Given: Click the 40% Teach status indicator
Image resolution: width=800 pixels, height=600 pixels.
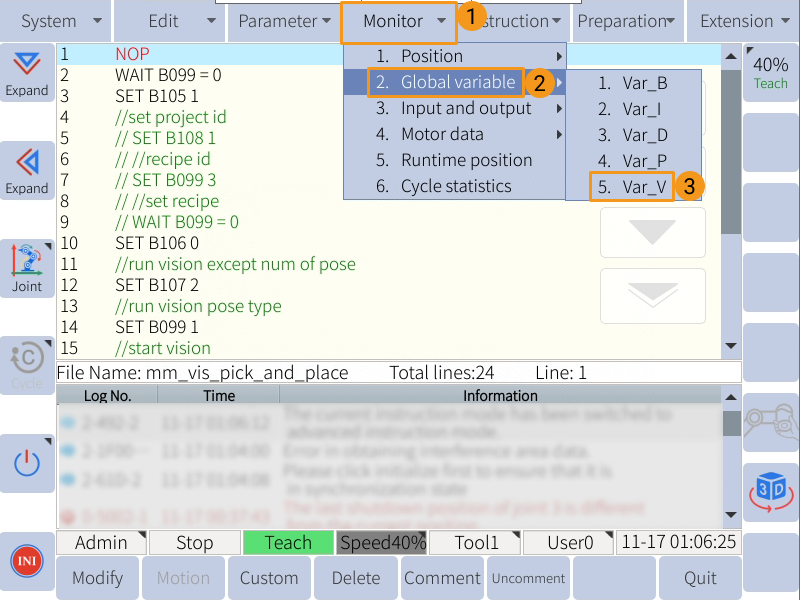Looking at the screenshot, I should [x=770, y=73].
